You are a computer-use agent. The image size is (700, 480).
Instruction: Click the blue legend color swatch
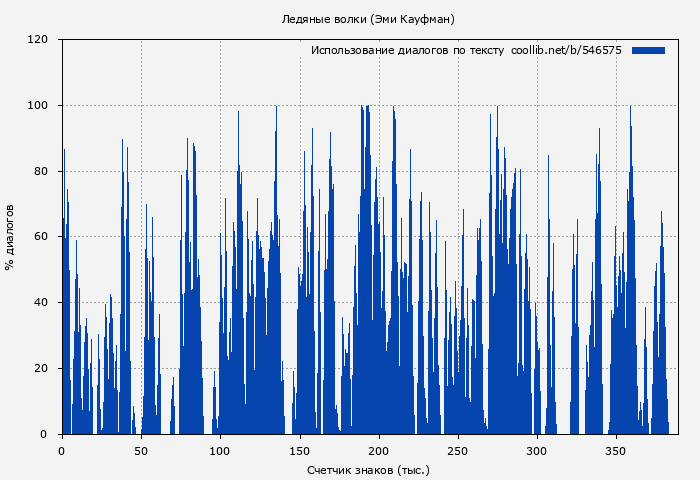(648, 50)
